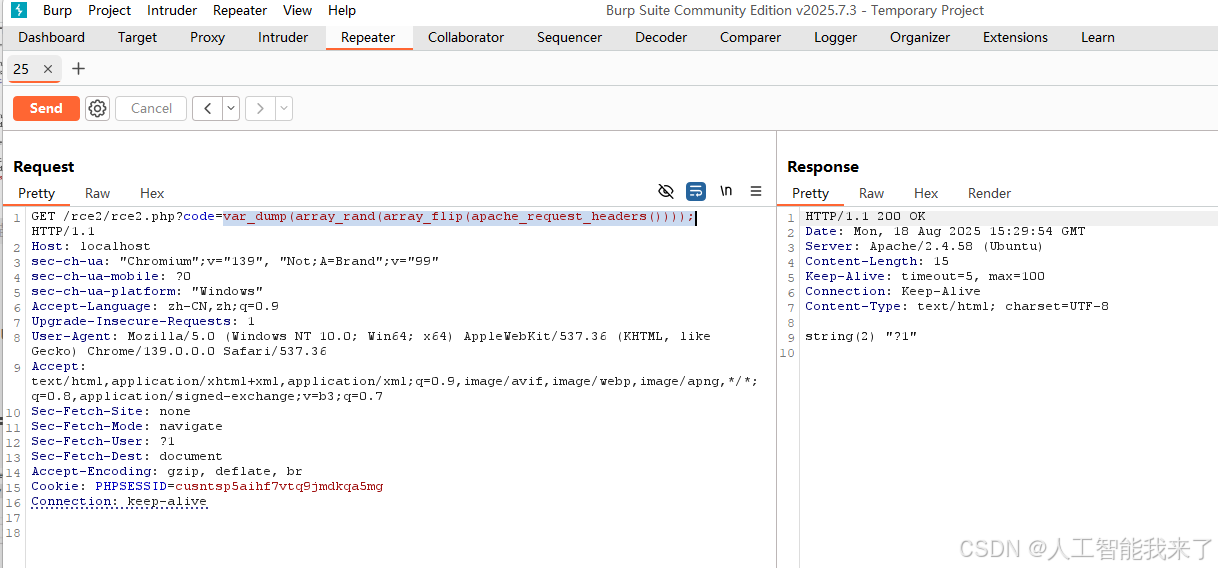
Task: Select the Request Hex view tab
Action: (x=152, y=193)
